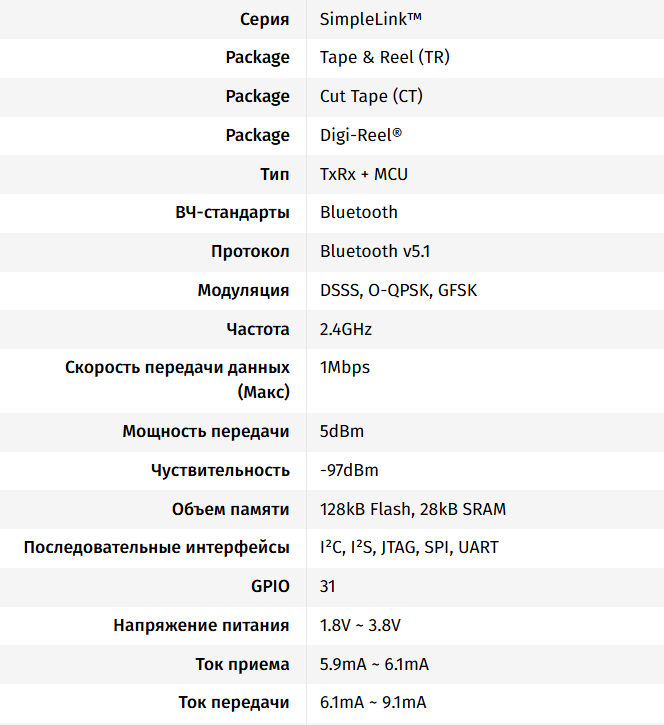Select the 1.8V ~ 3.8V supply voltage value

tap(360, 625)
